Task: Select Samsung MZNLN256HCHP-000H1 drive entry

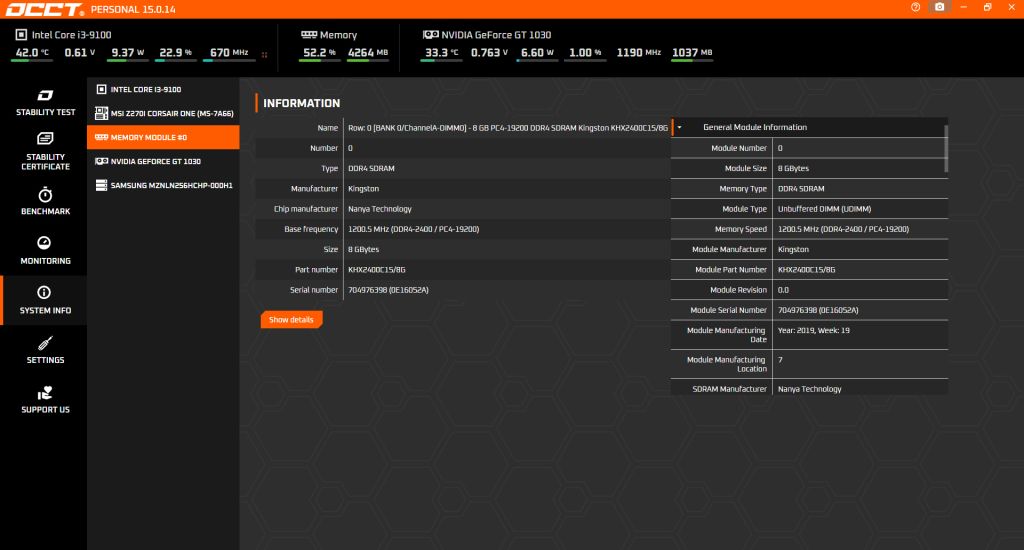Action: click(x=163, y=186)
